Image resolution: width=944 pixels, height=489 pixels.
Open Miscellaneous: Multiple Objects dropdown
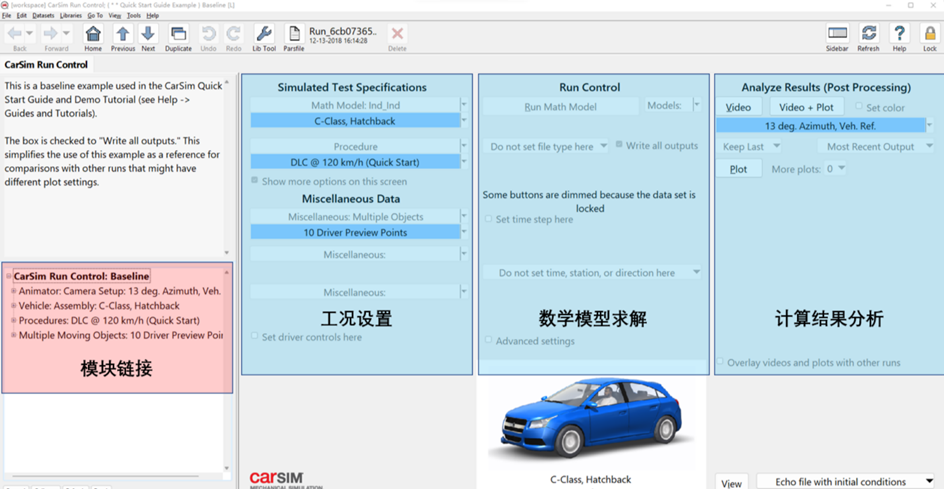(464, 216)
